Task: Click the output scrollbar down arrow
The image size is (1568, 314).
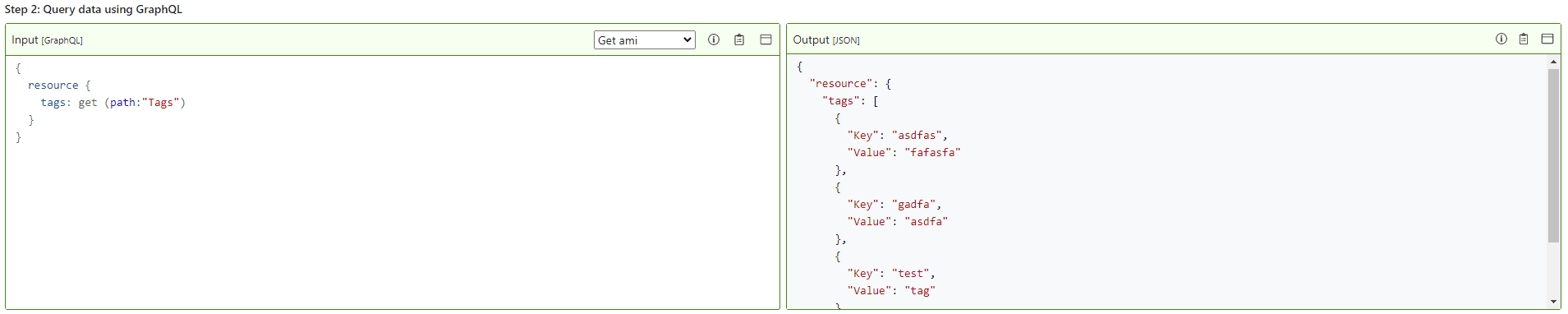Action: click(x=1553, y=302)
